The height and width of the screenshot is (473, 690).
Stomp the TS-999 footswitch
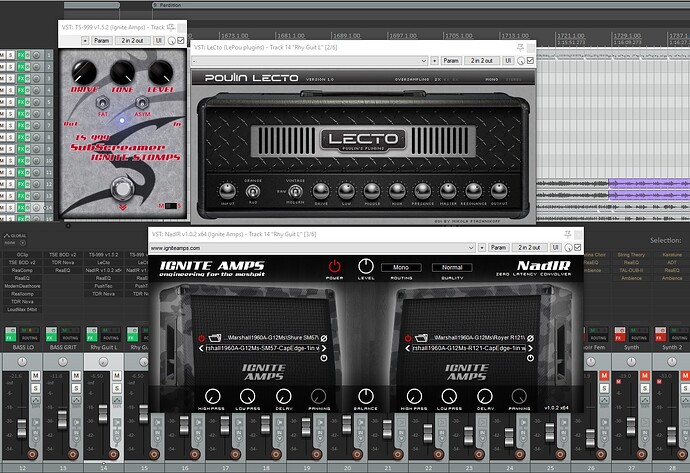pos(122,189)
